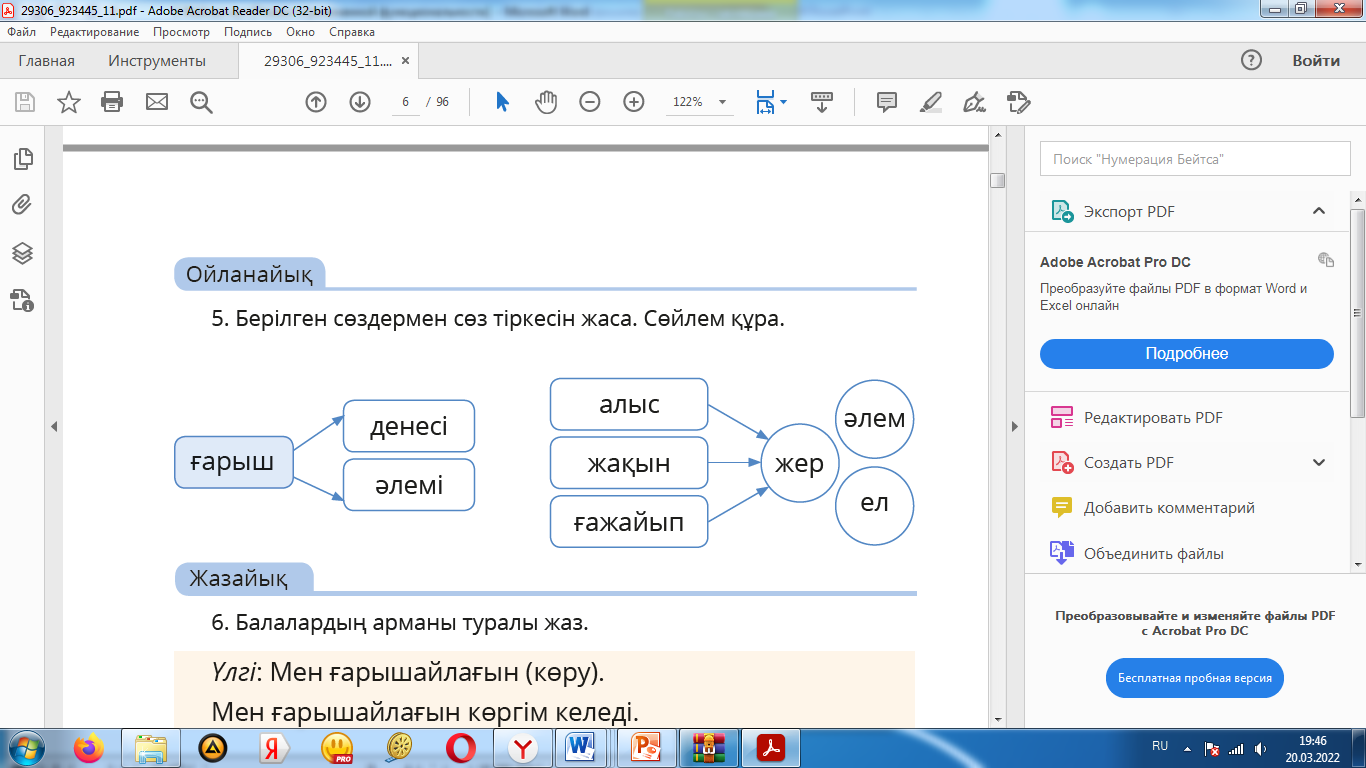Switch to the Инструменты tab
This screenshot has width=1366, height=768.
tap(157, 61)
